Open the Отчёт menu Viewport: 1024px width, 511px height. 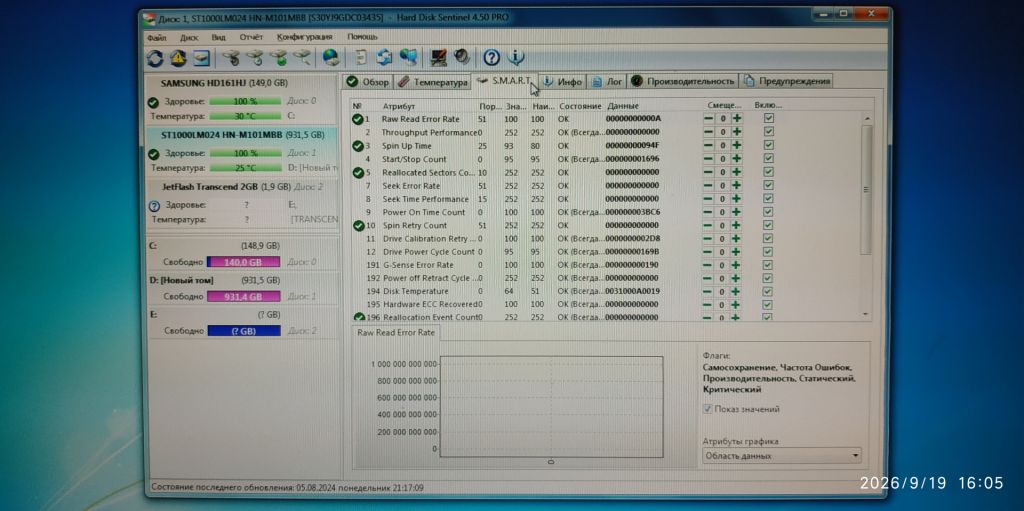[x=251, y=37]
